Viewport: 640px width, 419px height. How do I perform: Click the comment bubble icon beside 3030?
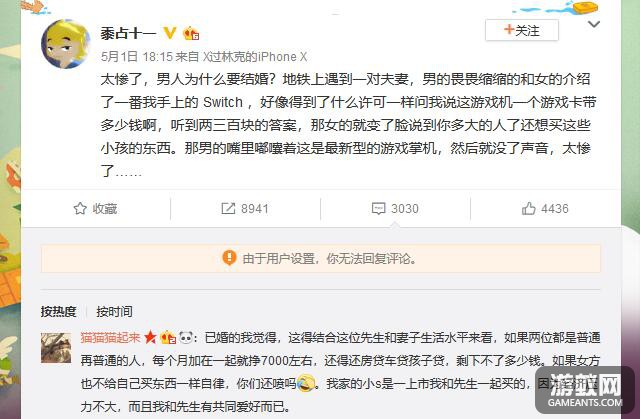(x=378, y=208)
